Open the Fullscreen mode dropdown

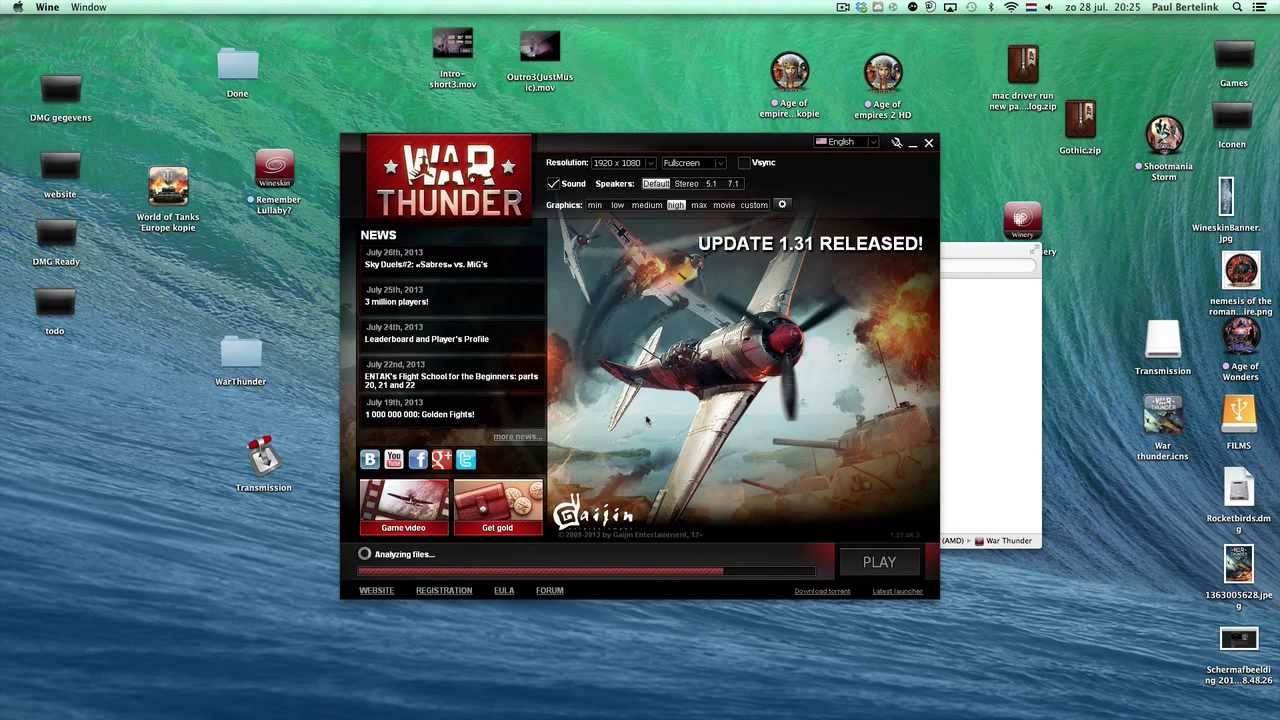(x=693, y=163)
